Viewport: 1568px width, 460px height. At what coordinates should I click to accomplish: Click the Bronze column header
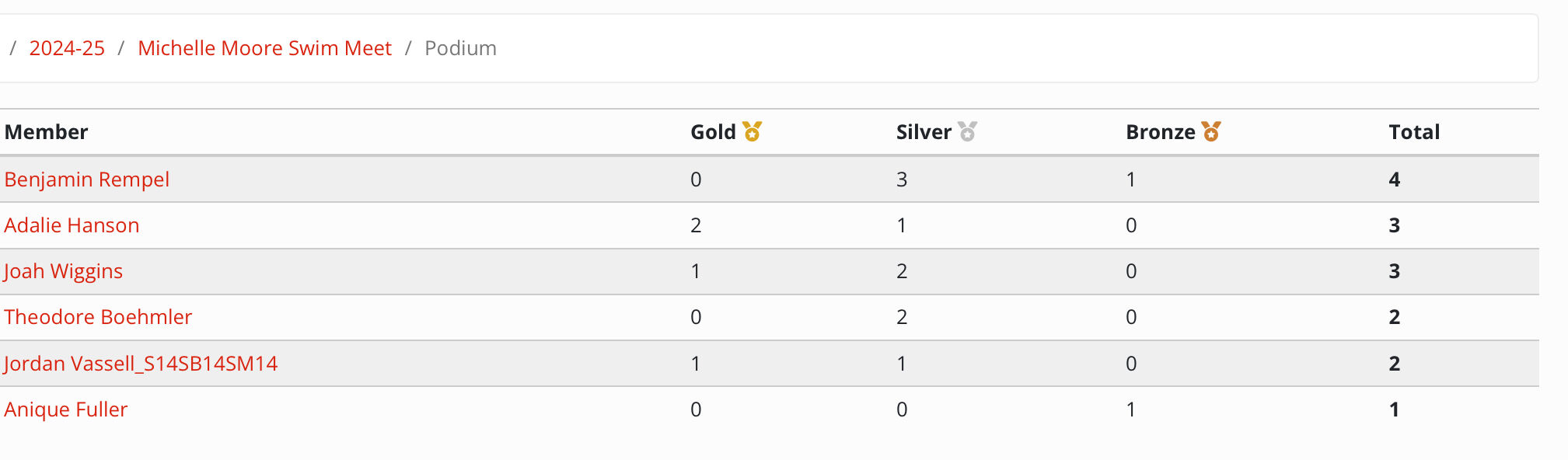tap(1160, 132)
